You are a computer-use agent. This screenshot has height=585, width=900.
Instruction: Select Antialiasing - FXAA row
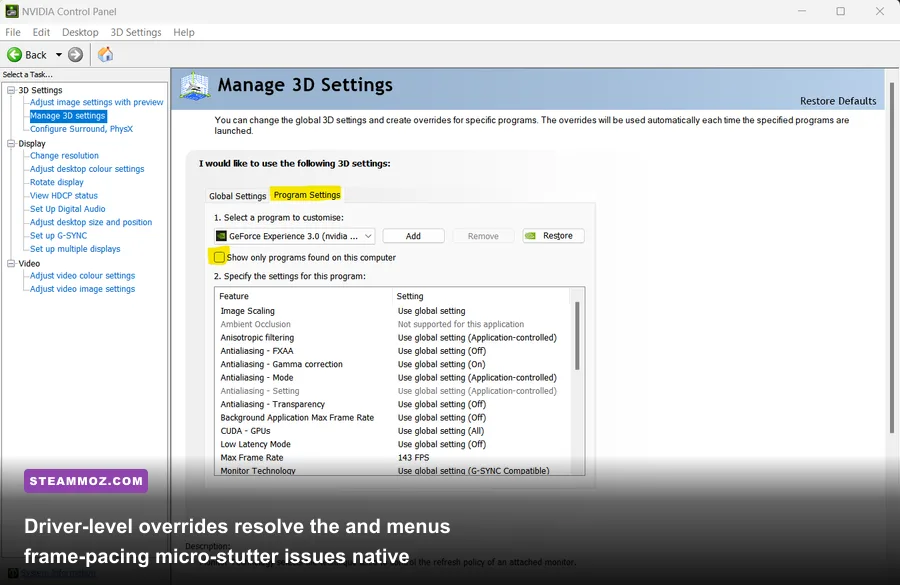tap(394, 351)
